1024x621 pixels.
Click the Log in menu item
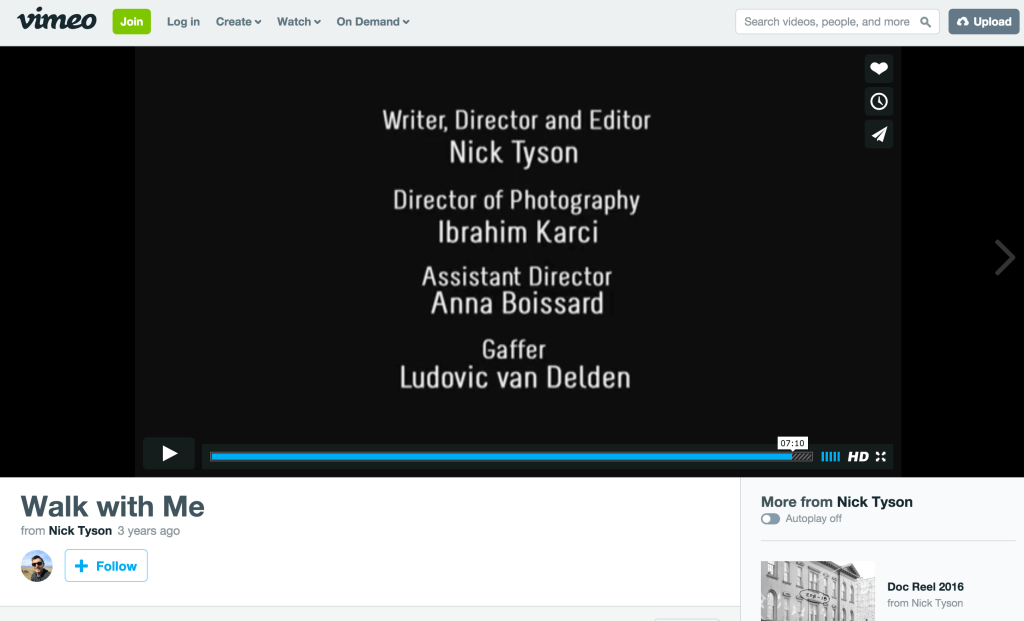pyautogui.click(x=183, y=22)
